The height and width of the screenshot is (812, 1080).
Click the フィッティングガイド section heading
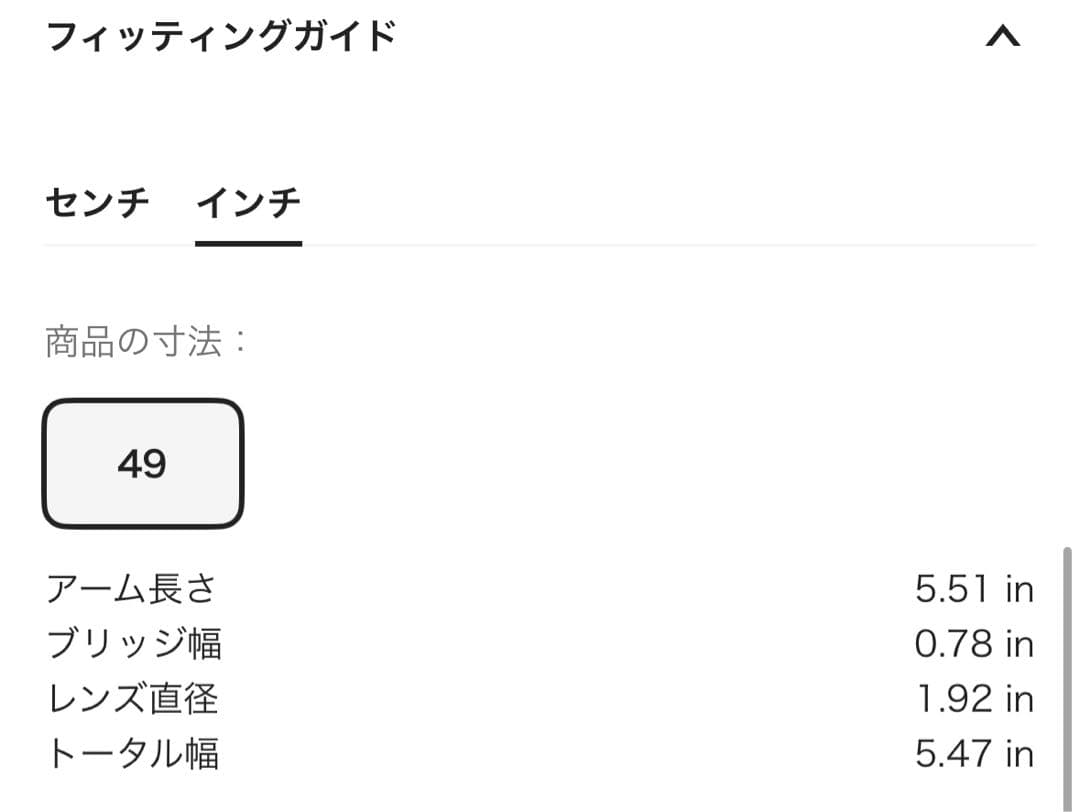(221, 37)
